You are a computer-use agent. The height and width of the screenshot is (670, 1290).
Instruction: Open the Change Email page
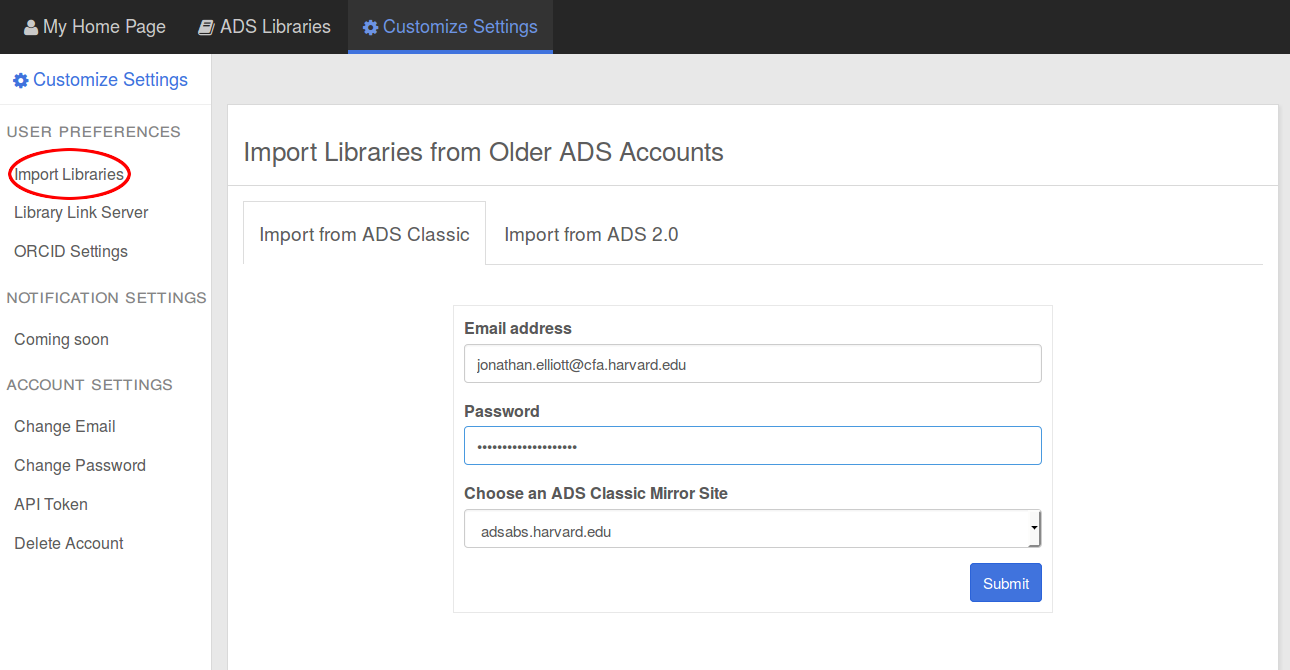(65, 427)
